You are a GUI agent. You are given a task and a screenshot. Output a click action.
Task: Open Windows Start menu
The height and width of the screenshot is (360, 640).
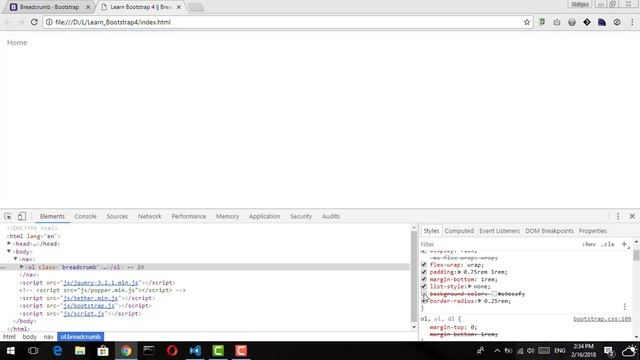(x=11, y=351)
